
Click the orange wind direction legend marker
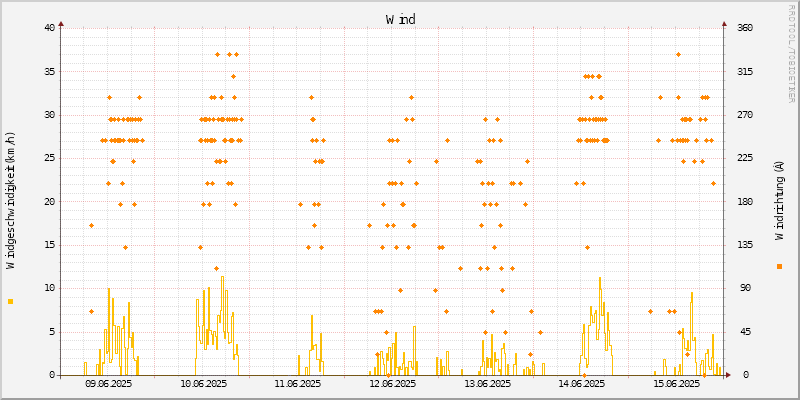point(779,266)
